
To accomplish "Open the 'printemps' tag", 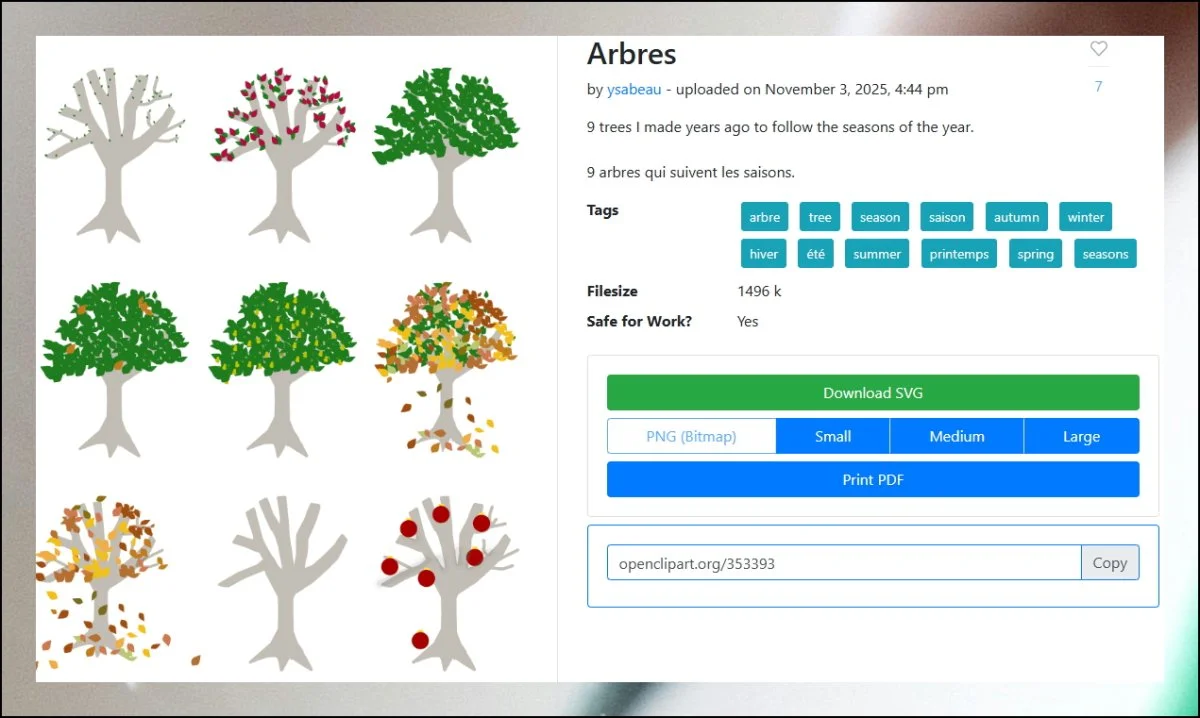I will tap(959, 254).
